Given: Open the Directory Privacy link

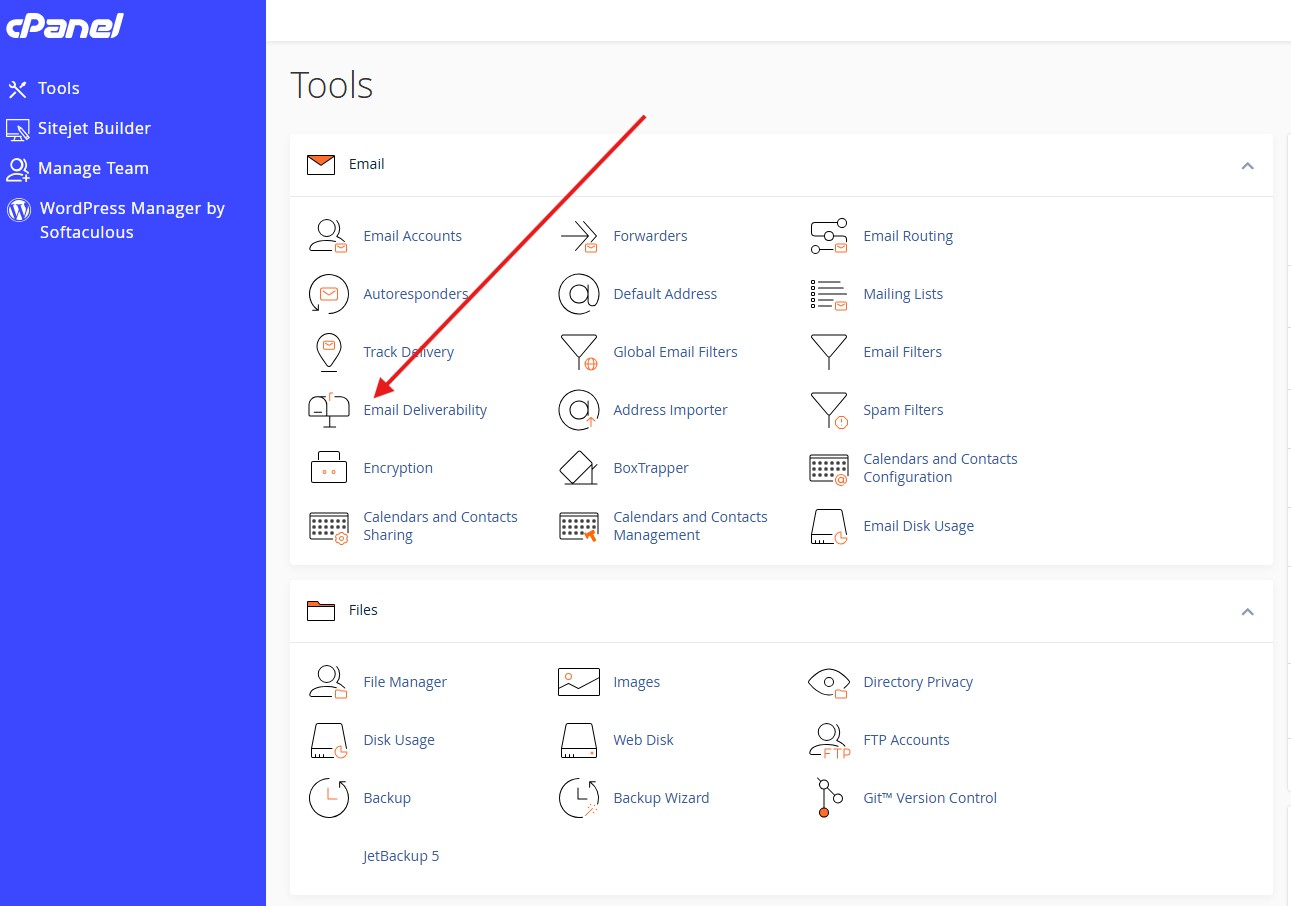Looking at the screenshot, I should pos(918,682).
